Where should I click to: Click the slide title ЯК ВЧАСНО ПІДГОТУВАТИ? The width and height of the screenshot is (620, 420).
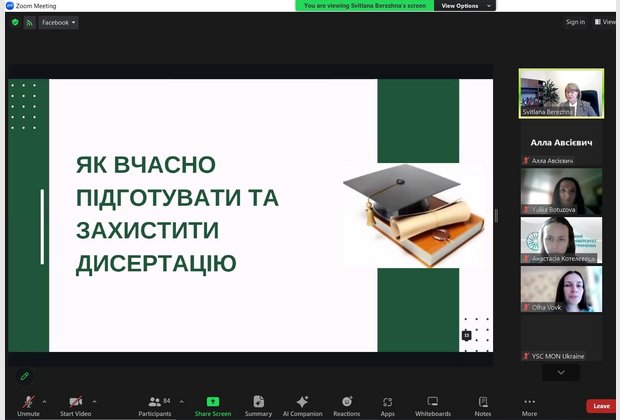pos(177,214)
